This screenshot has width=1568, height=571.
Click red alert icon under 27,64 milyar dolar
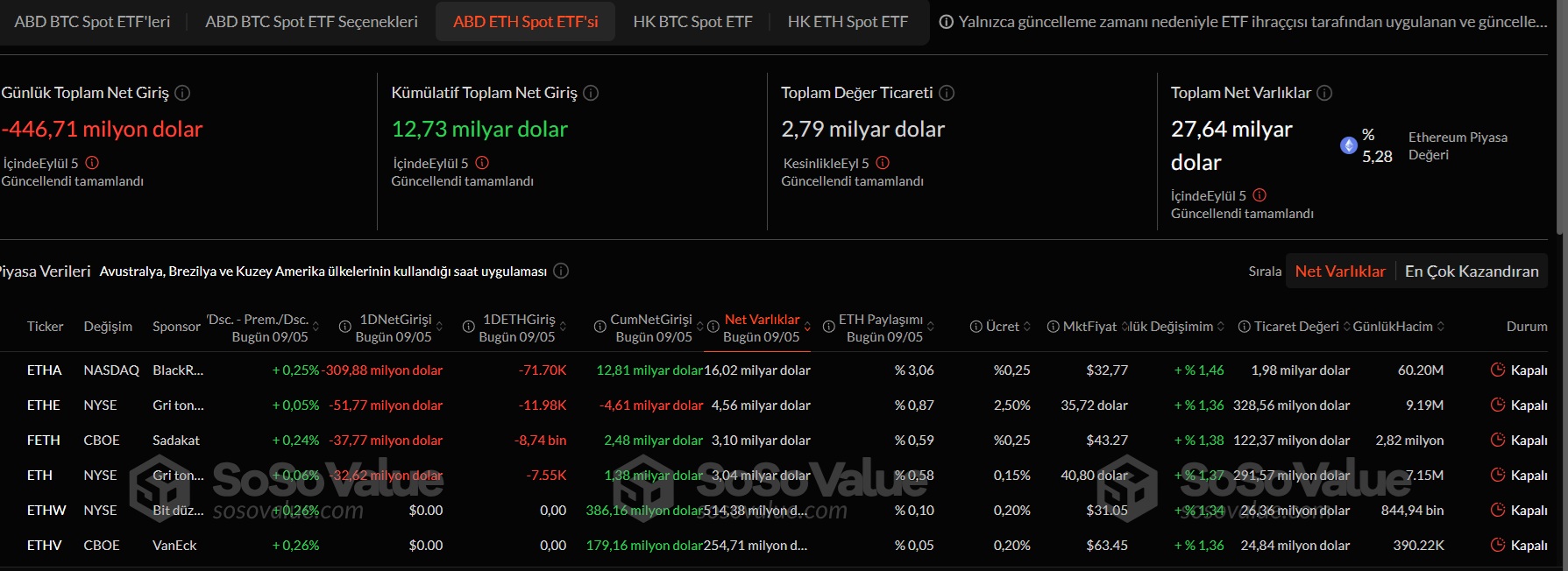(x=1259, y=195)
